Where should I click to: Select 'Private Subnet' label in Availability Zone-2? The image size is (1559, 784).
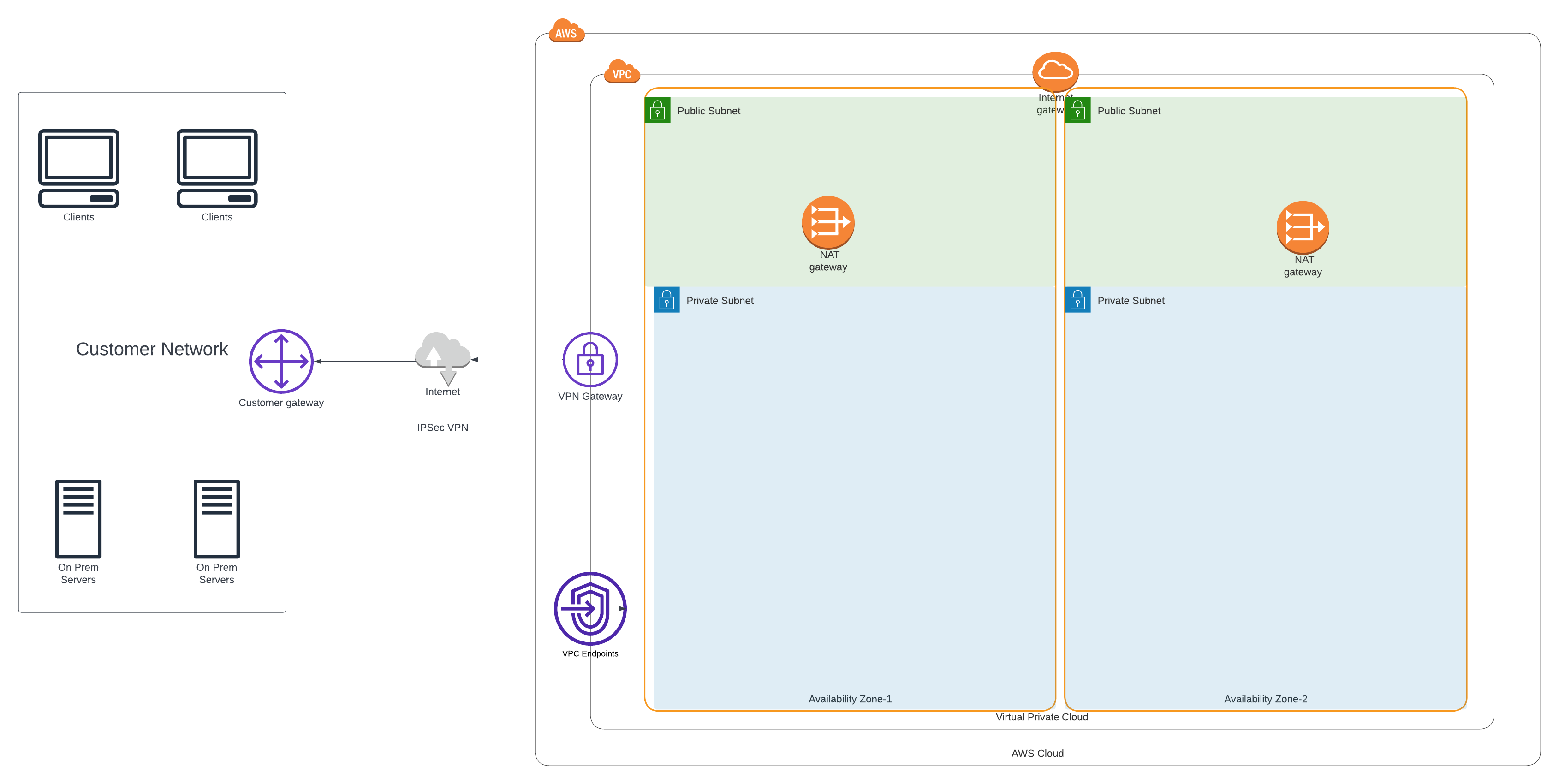1131,301
